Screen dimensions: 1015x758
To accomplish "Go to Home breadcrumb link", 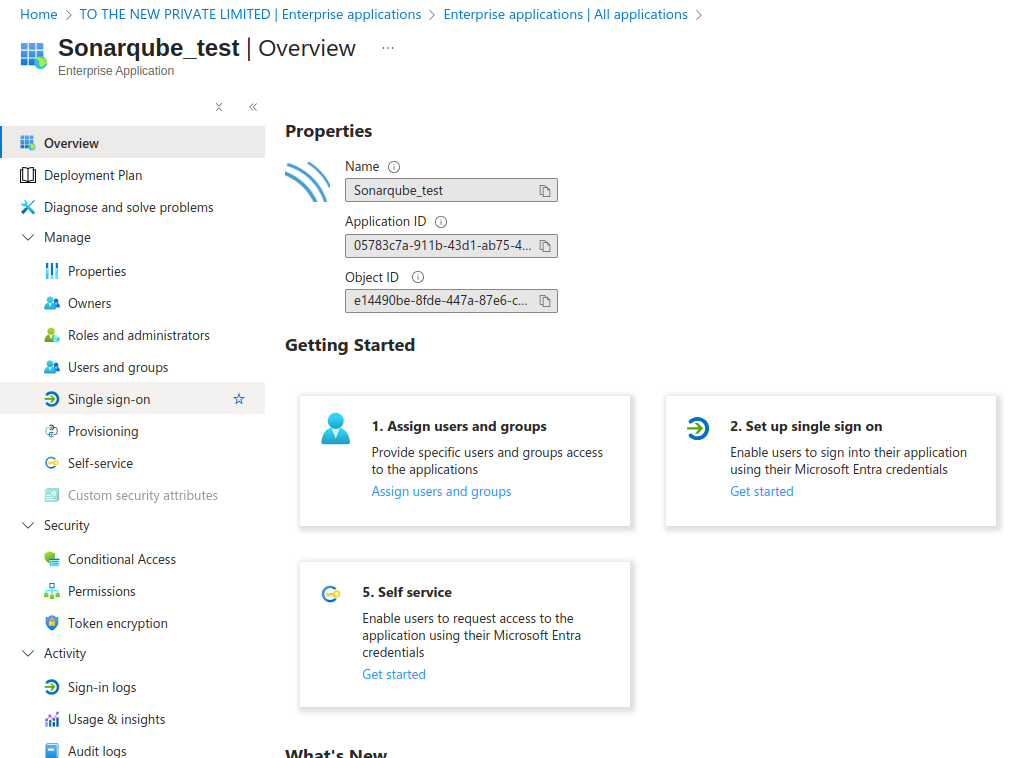I will point(39,14).
